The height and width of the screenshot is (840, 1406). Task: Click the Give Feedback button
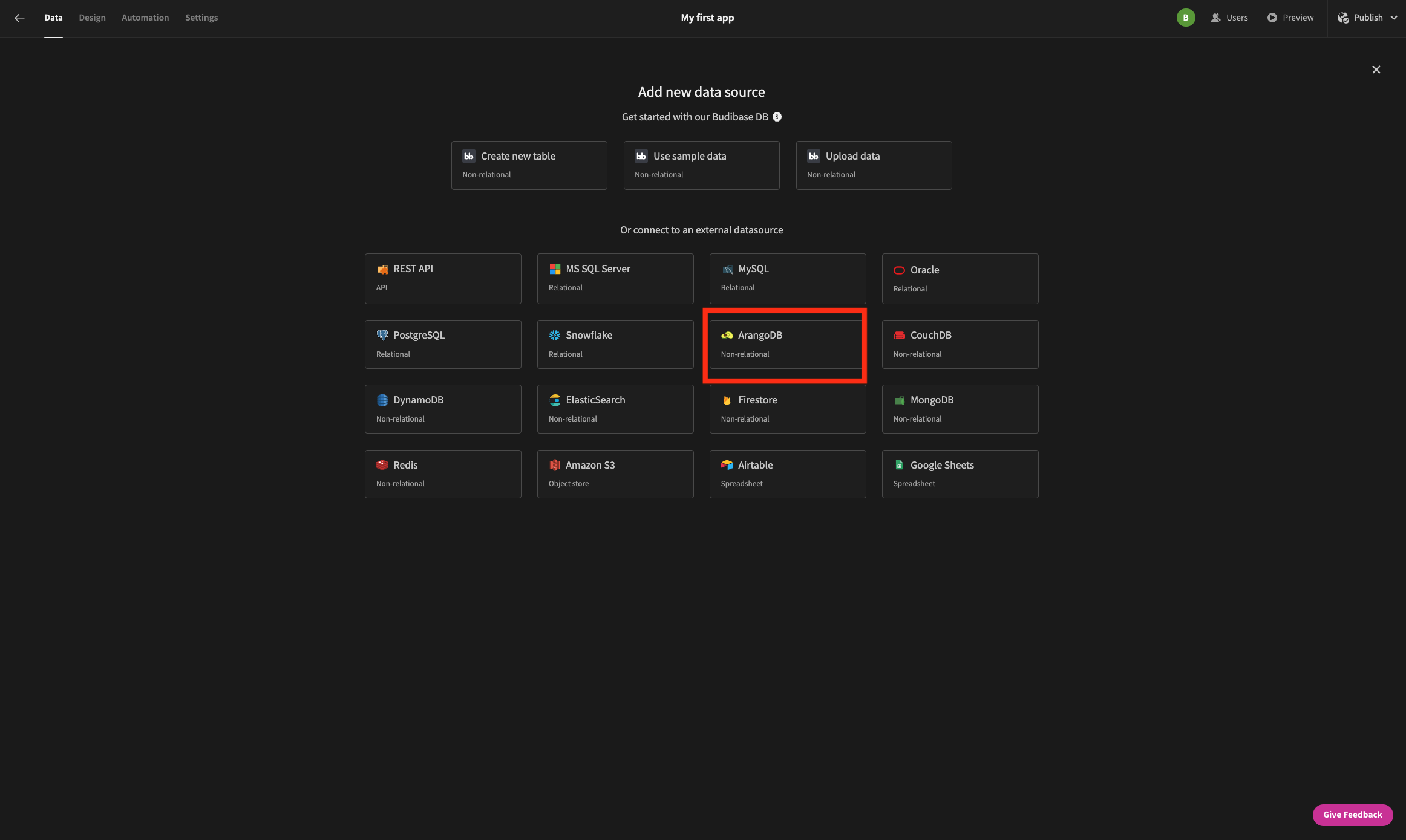tap(1353, 815)
